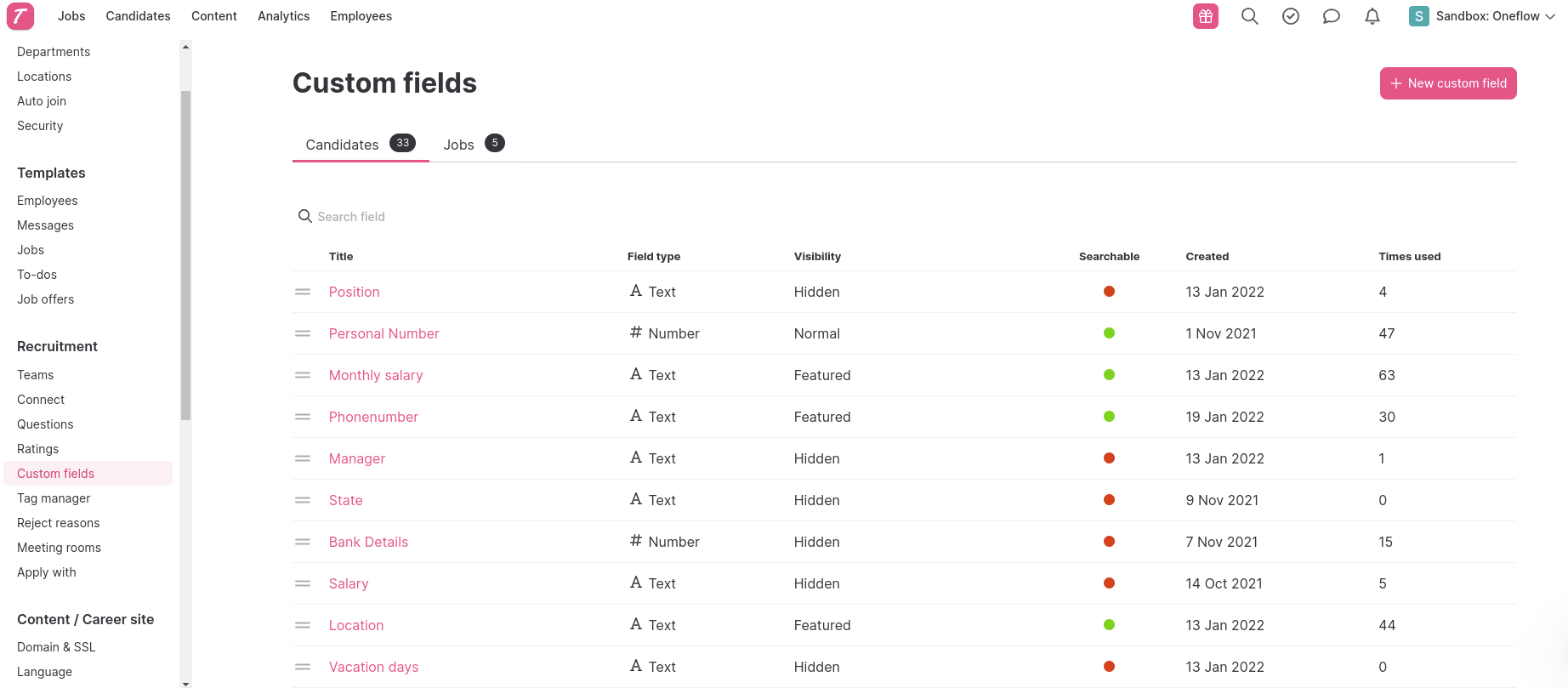Go to Domain & SSL in sidebar
The image size is (1568, 688).
click(x=56, y=647)
